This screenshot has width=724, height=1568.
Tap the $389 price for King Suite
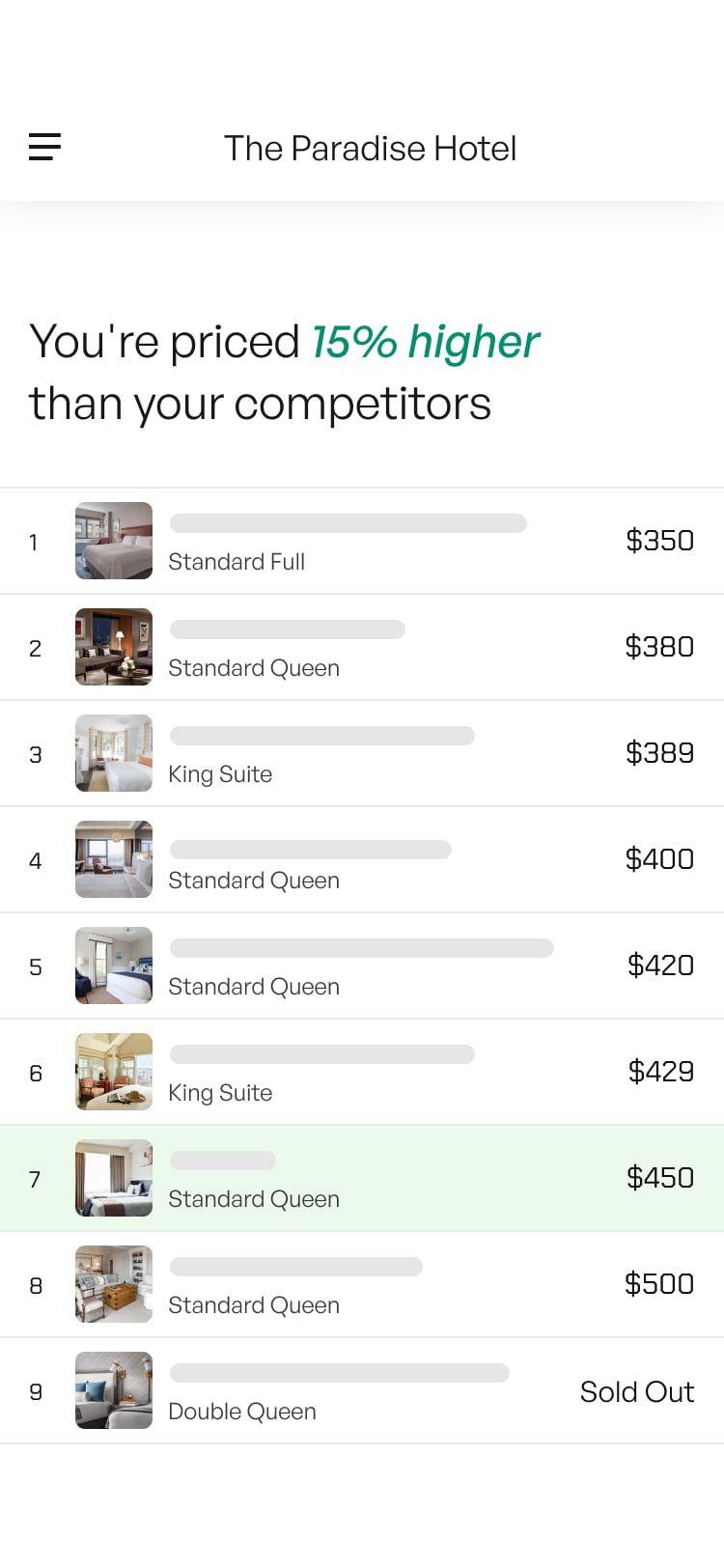pyautogui.click(x=659, y=753)
